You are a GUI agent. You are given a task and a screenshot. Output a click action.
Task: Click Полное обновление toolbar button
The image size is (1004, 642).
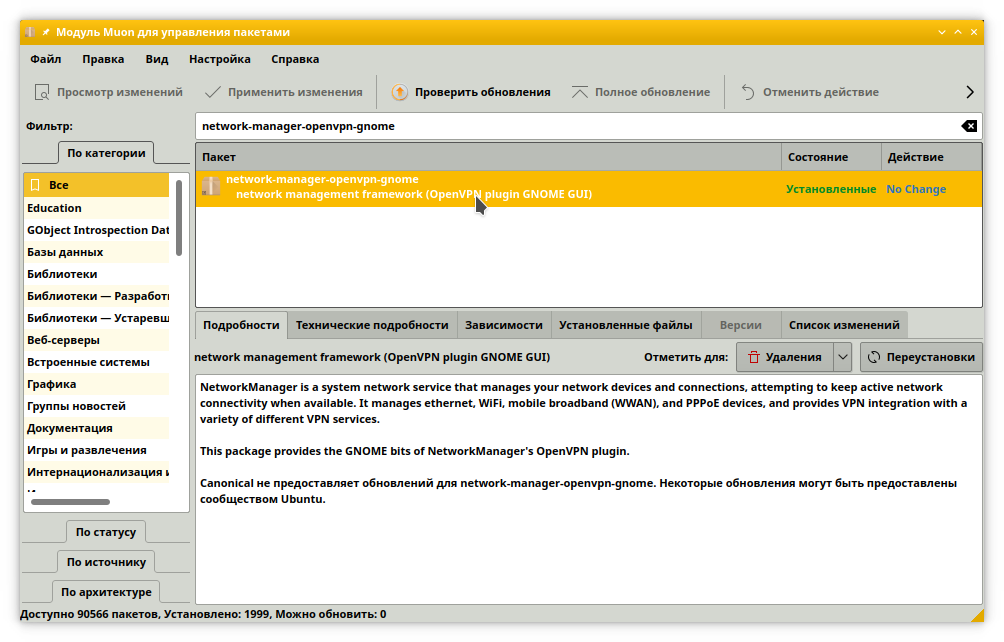point(641,92)
